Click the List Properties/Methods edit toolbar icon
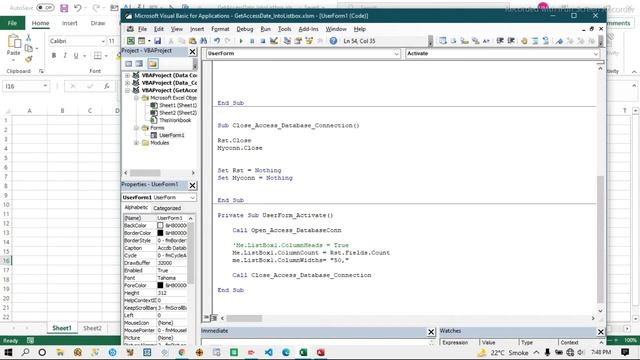This screenshot has width=640, height=360. pos(443,41)
